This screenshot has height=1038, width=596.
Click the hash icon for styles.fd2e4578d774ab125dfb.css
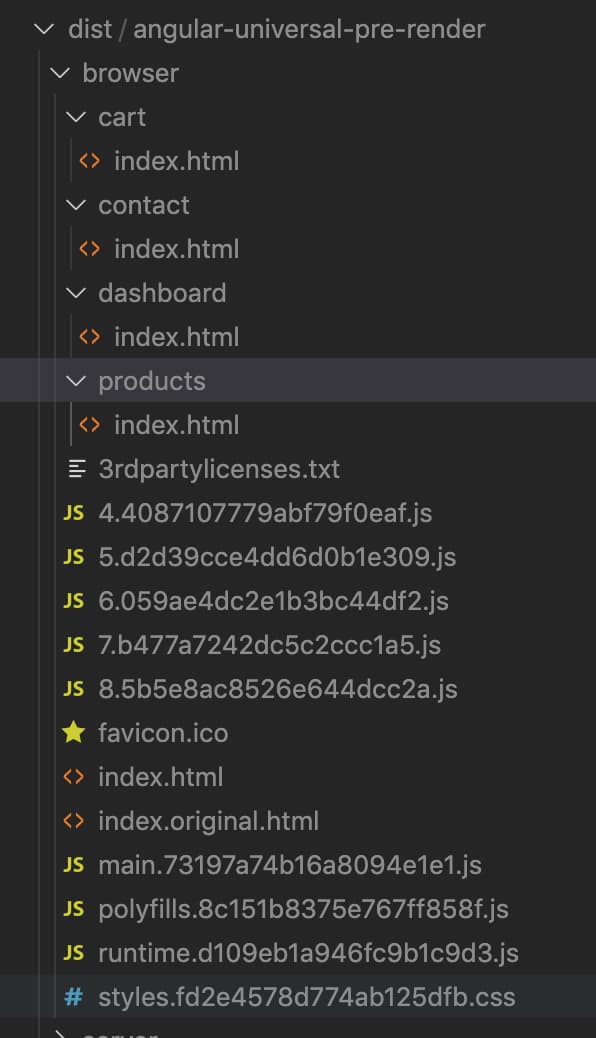pos(72,997)
